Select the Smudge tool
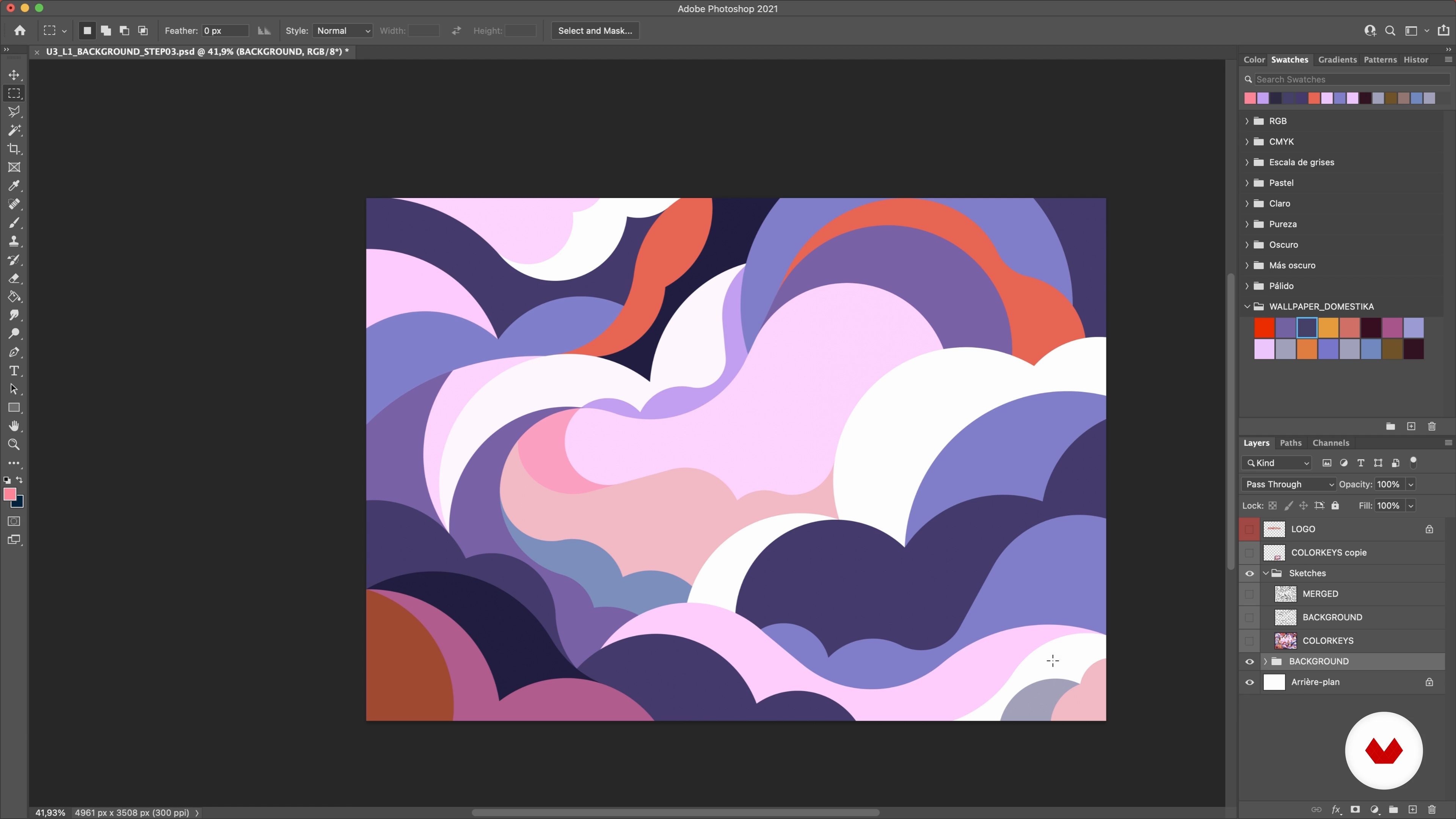Screen dimensions: 1456x819 [x=14, y=315]
